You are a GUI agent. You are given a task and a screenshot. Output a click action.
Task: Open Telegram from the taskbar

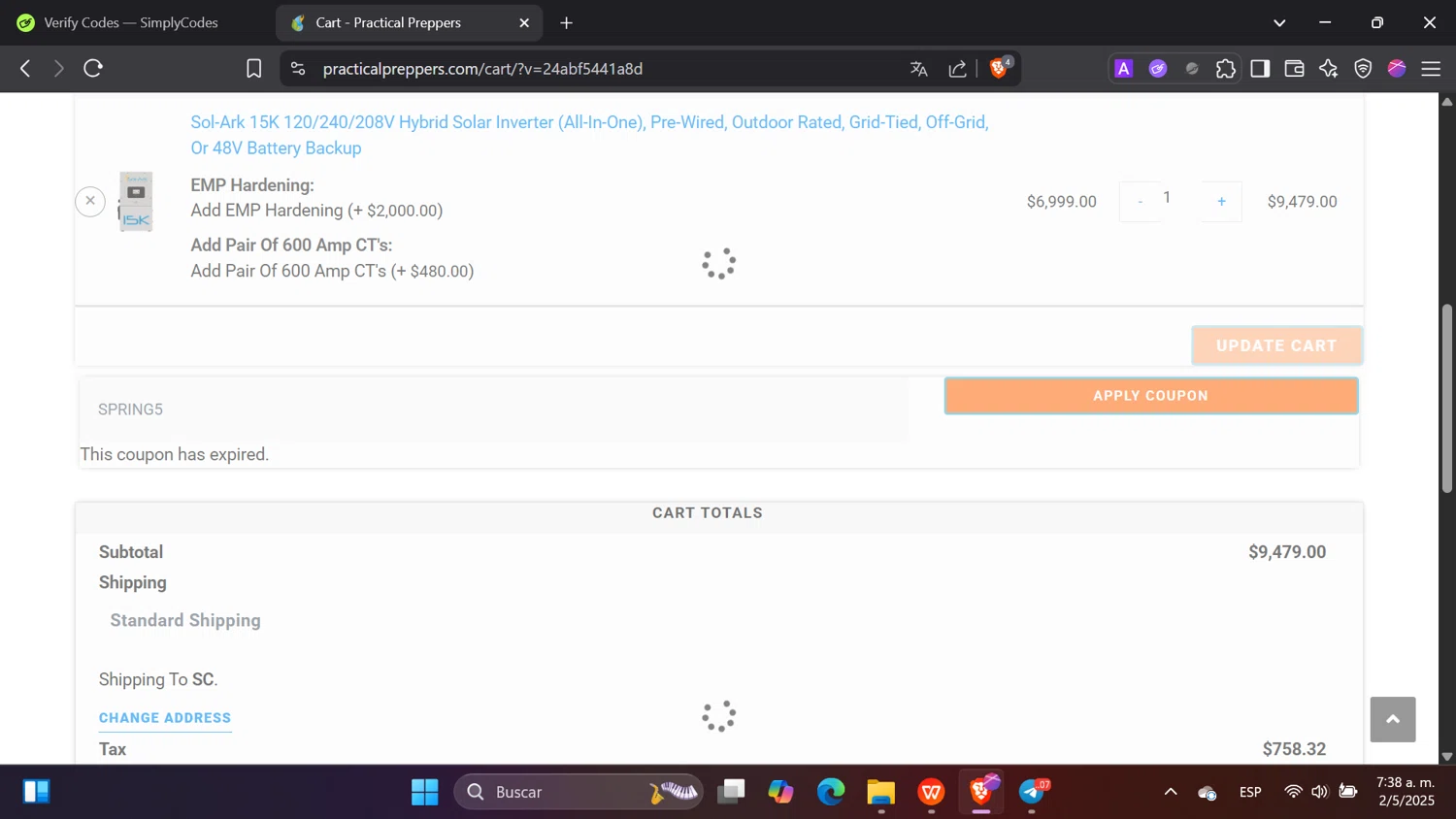[1032, 792]
